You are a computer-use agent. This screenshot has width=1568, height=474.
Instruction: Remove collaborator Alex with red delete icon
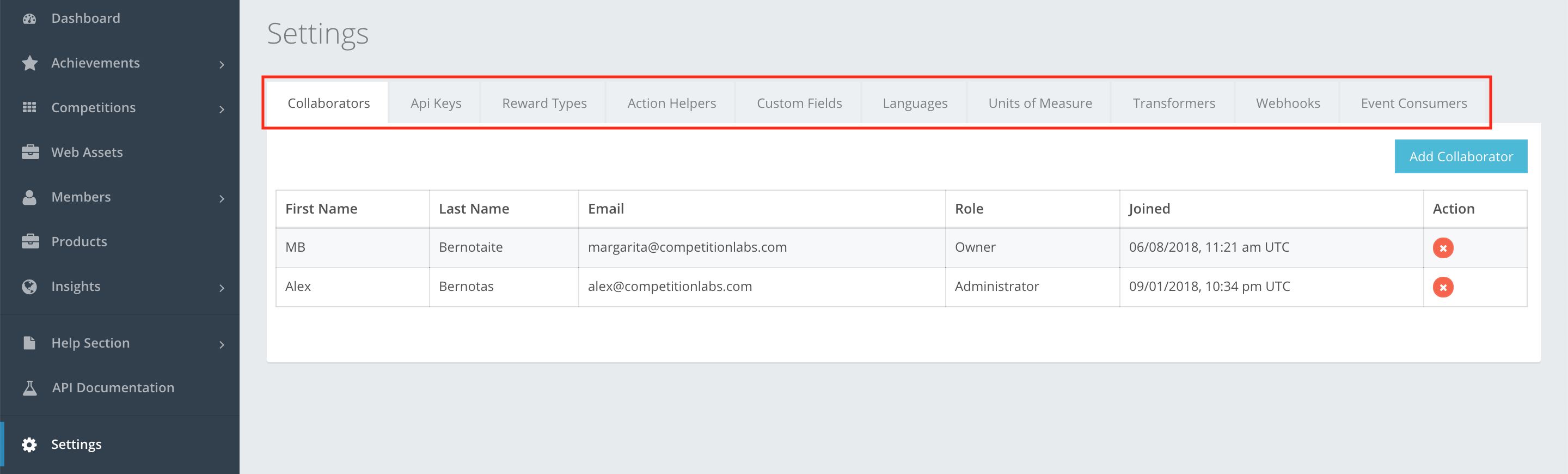coord(1443,287)
